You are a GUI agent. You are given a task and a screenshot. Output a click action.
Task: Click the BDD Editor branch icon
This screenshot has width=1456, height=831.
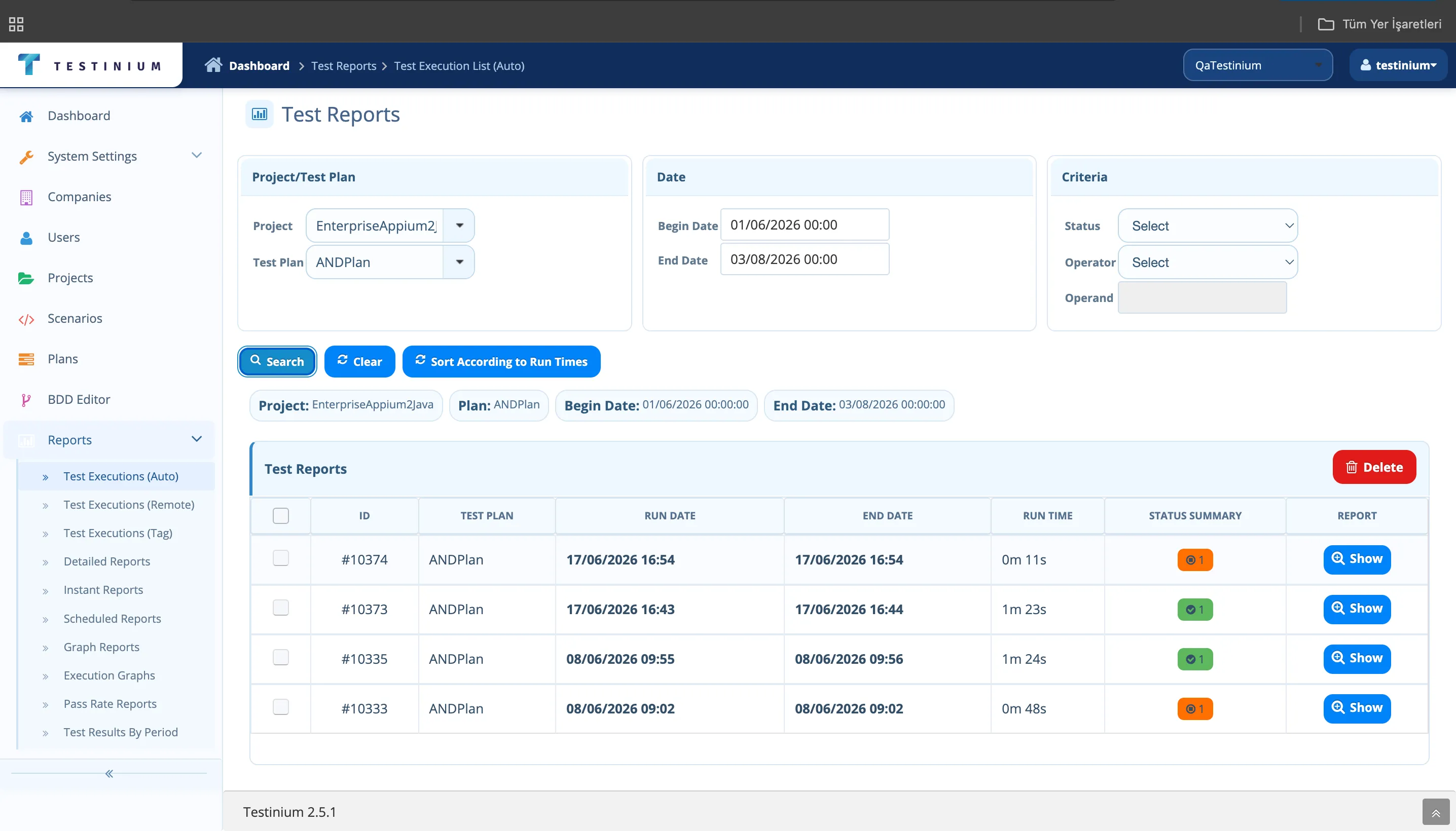[x=26, y=400]
